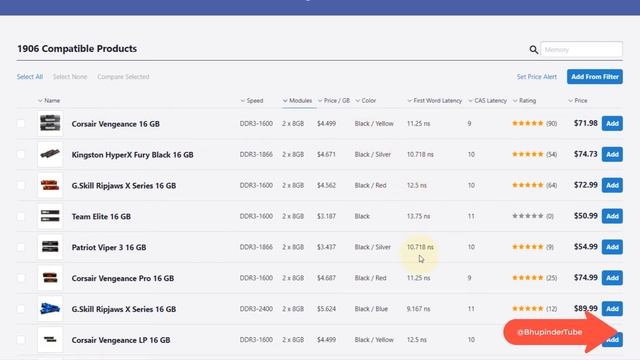Open Corsair Vengeance 16 GB product name
The height and width of the screenshot is (360, 640).
coord(116,124)
